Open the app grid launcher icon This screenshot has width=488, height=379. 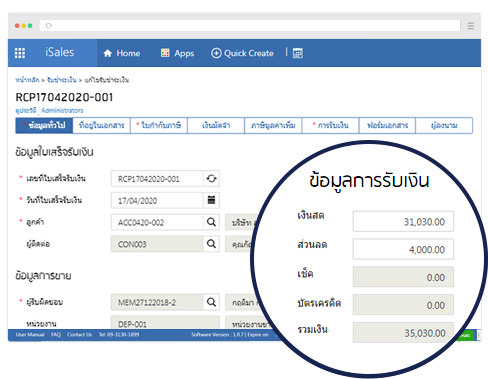tap(20, 53)
